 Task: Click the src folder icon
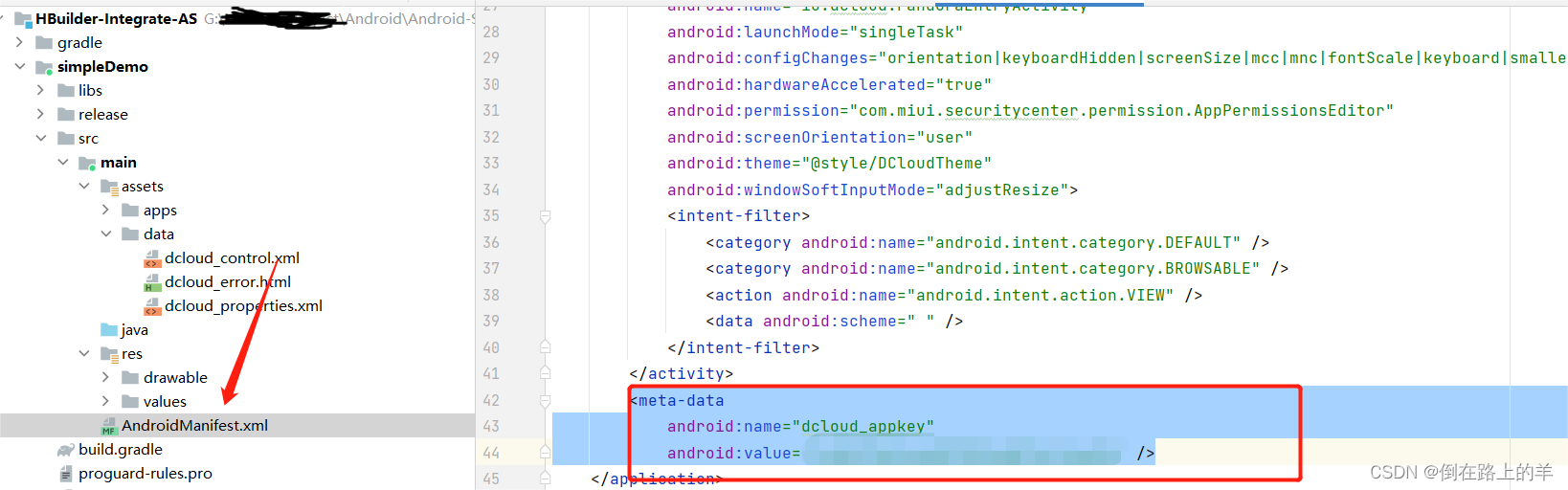tap(66, 138)
